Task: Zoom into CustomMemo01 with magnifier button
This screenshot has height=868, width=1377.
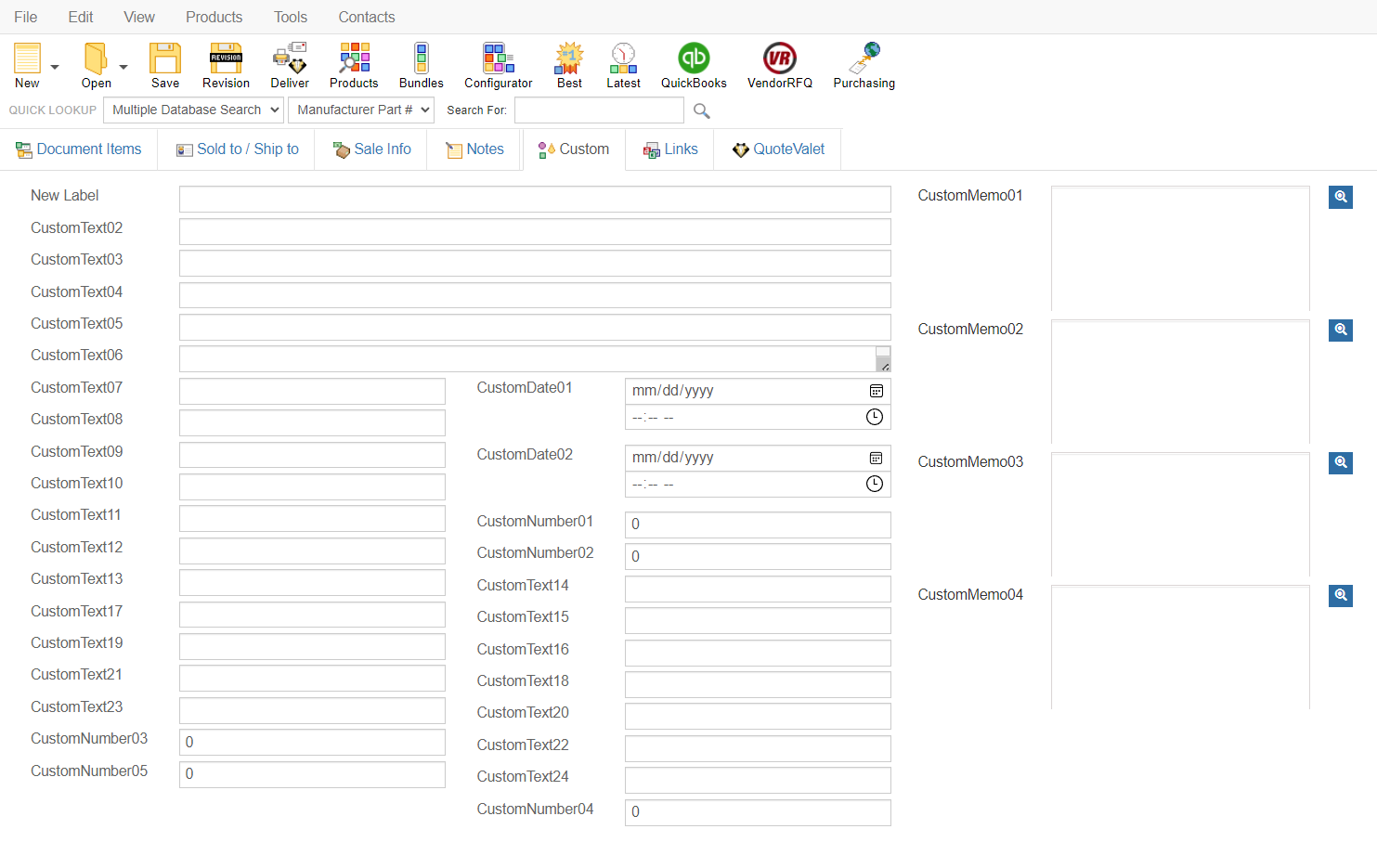Action: pyautogui.click(x=1340, y=197)
